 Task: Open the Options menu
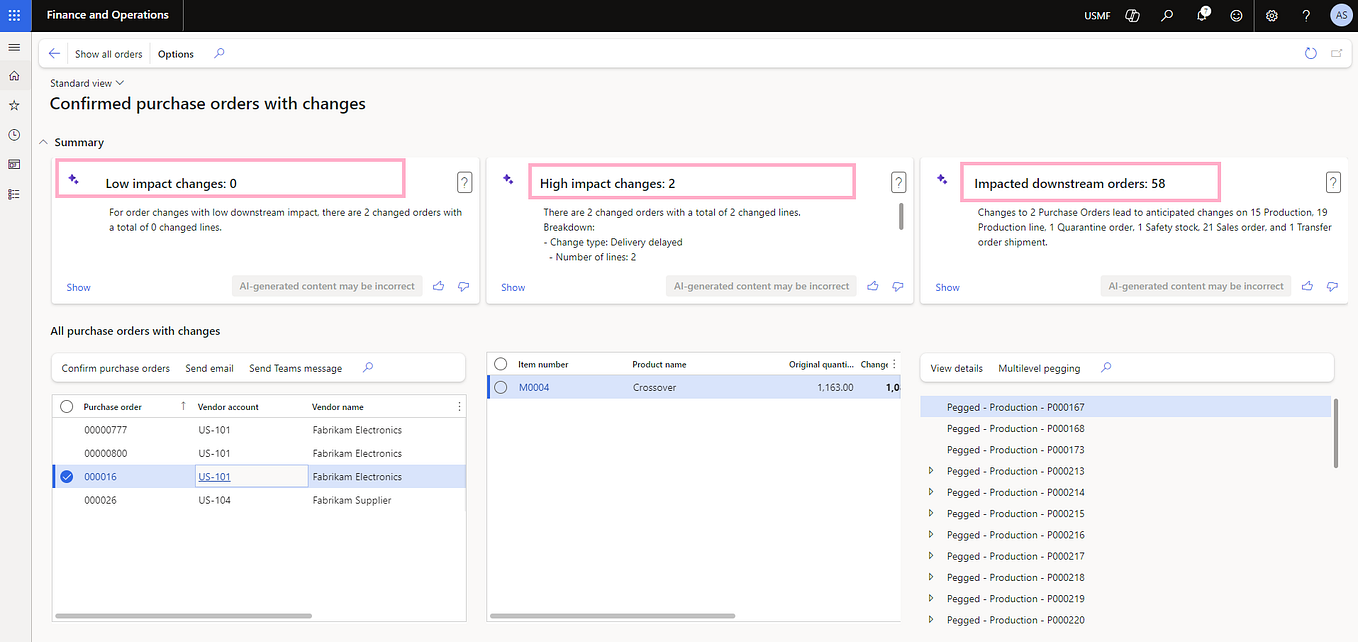(x=175, y=53)
